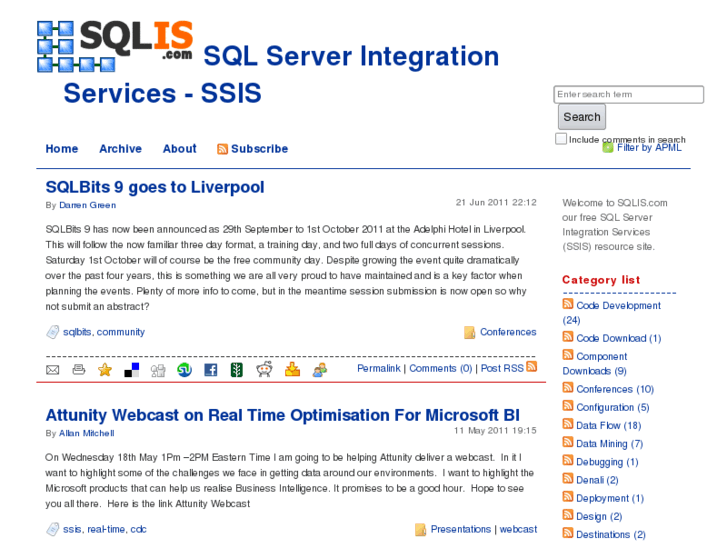The image size is (727, 545).
Task: Open Code Development (24) category
Action: [x=619, y=306]
